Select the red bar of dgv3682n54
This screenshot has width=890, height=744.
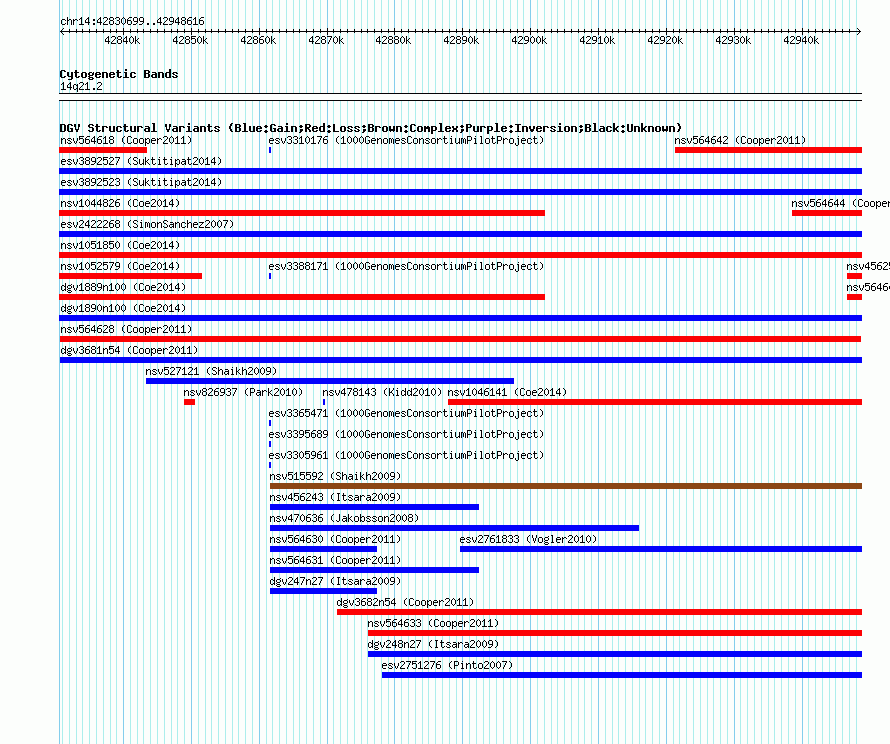[x=599, y=612]
